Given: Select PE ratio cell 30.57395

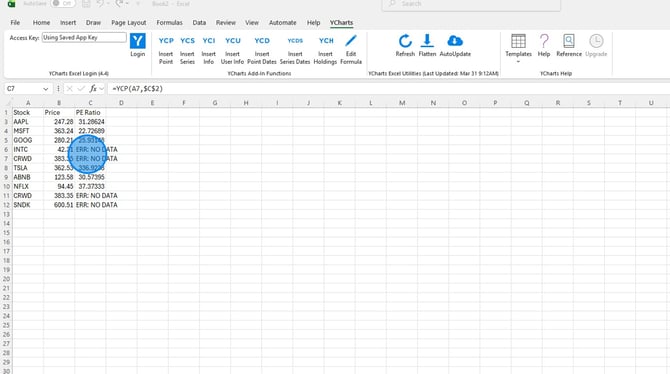Looking at the screenshot, I should pos(90,177).
